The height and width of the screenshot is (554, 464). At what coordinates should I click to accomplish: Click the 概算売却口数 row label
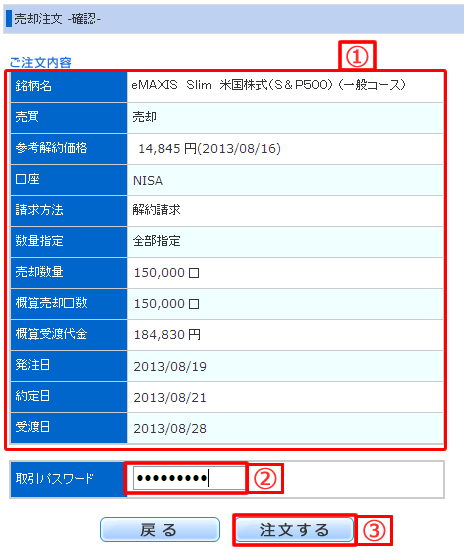[x=51, y=303]
